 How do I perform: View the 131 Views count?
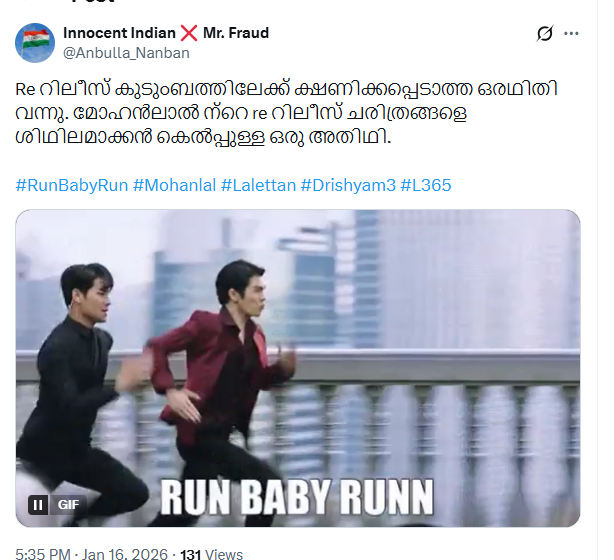pyautogui.click(x=211, y=554)
